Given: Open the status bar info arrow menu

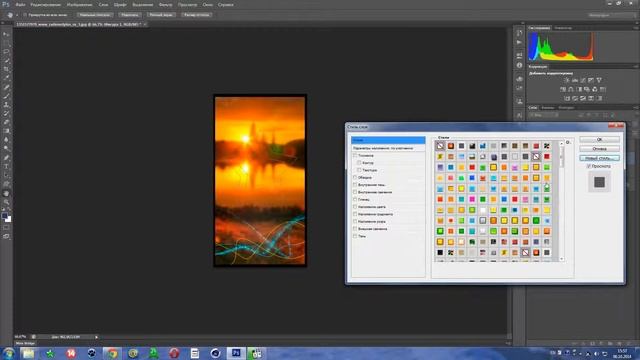Looking at the screenshot, I should pyautogui.click(x=96, y=337).
